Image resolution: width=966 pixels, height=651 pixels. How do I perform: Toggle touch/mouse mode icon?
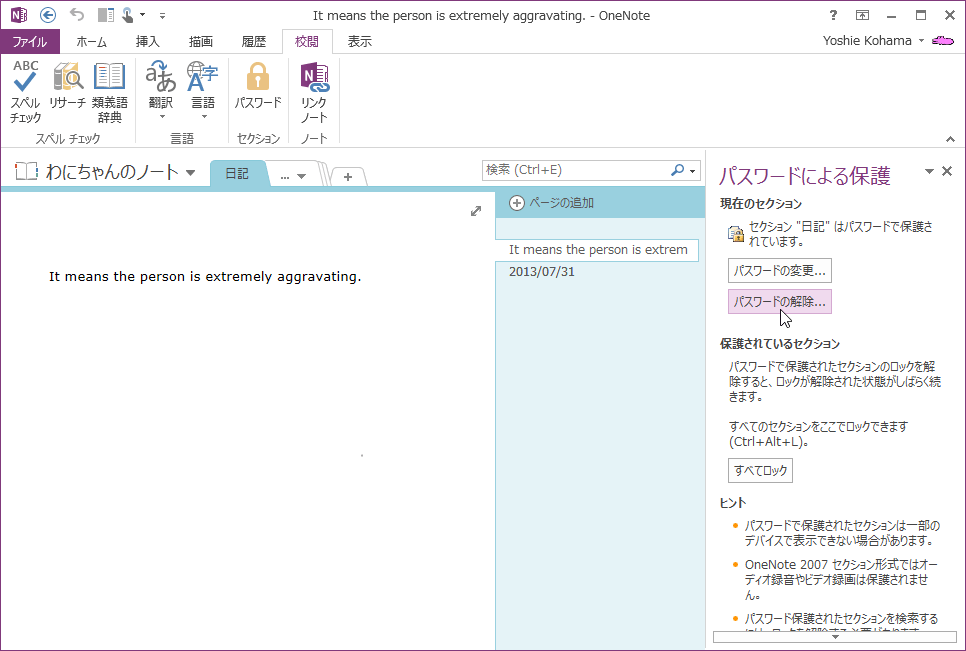coord(128,15)
